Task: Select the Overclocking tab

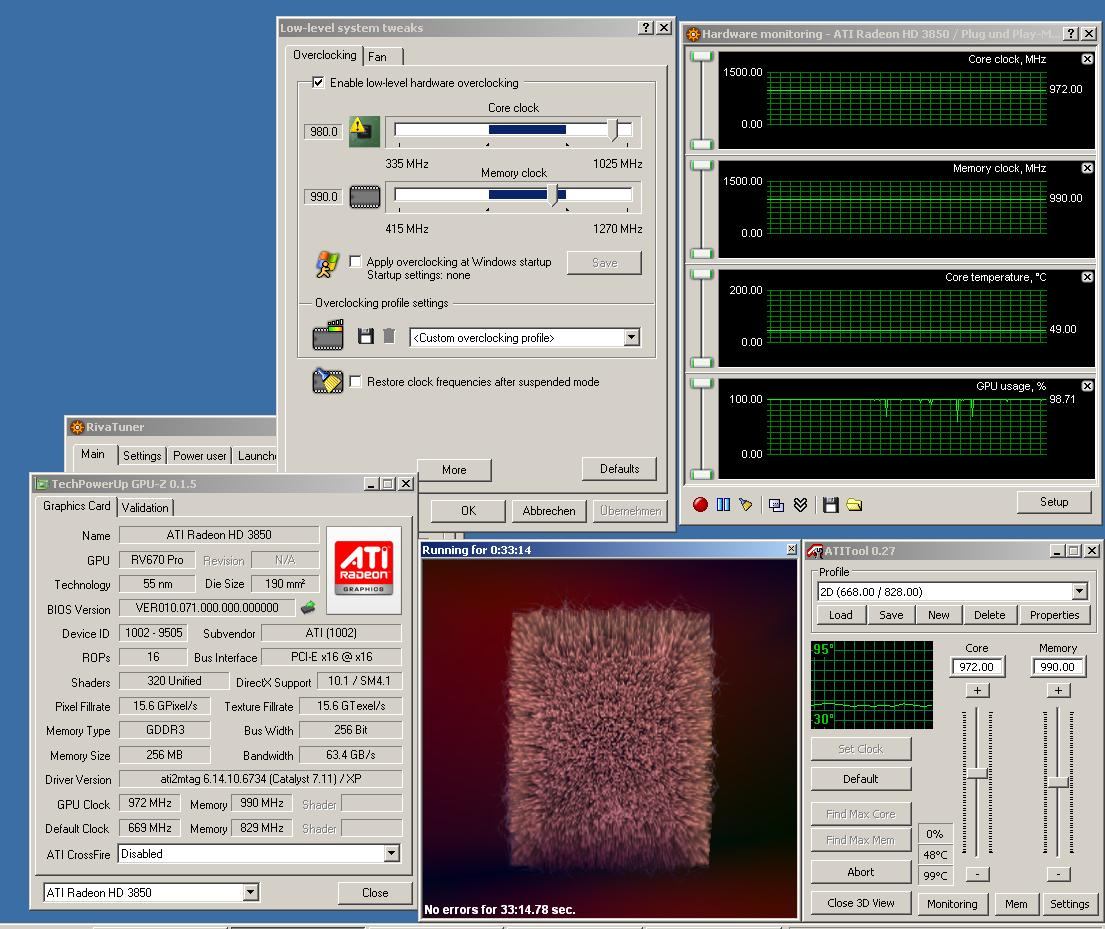Action: coord(324,54)
